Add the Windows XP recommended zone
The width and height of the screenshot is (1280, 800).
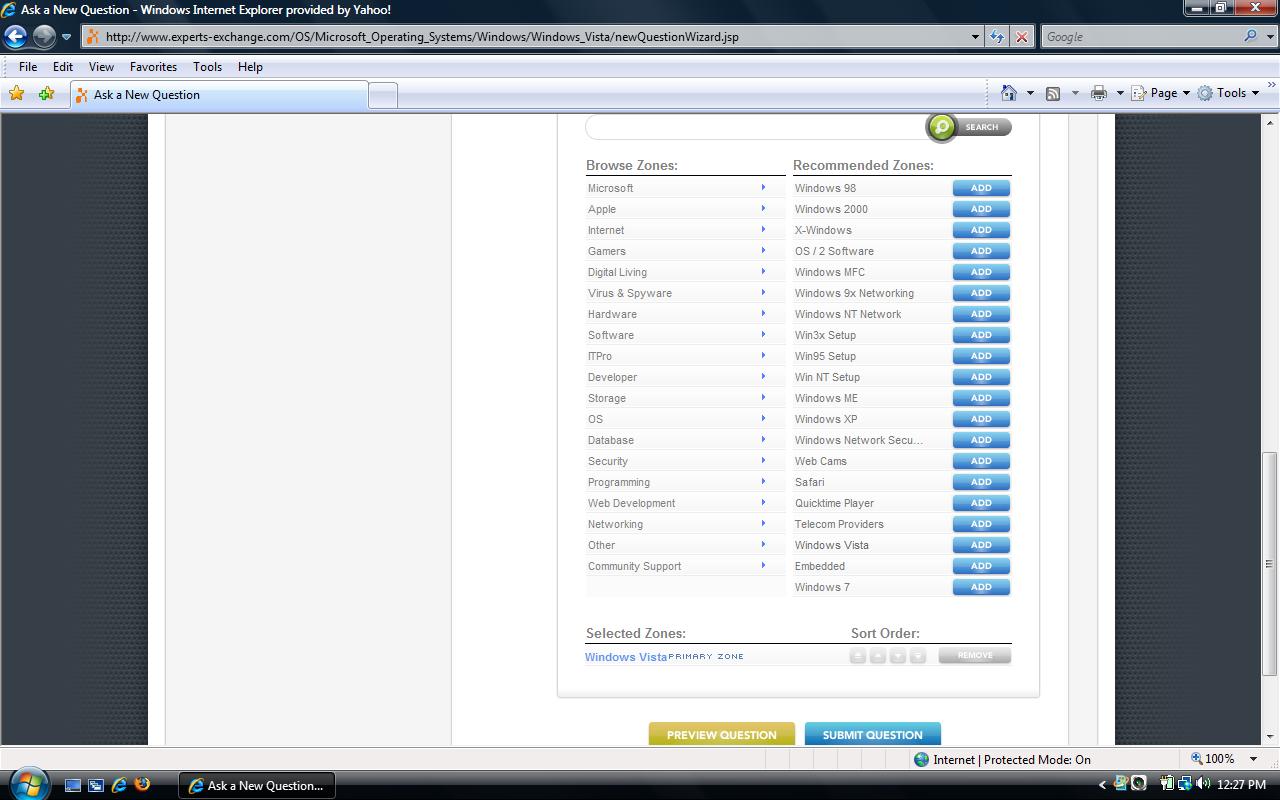[x=981, y=419]
